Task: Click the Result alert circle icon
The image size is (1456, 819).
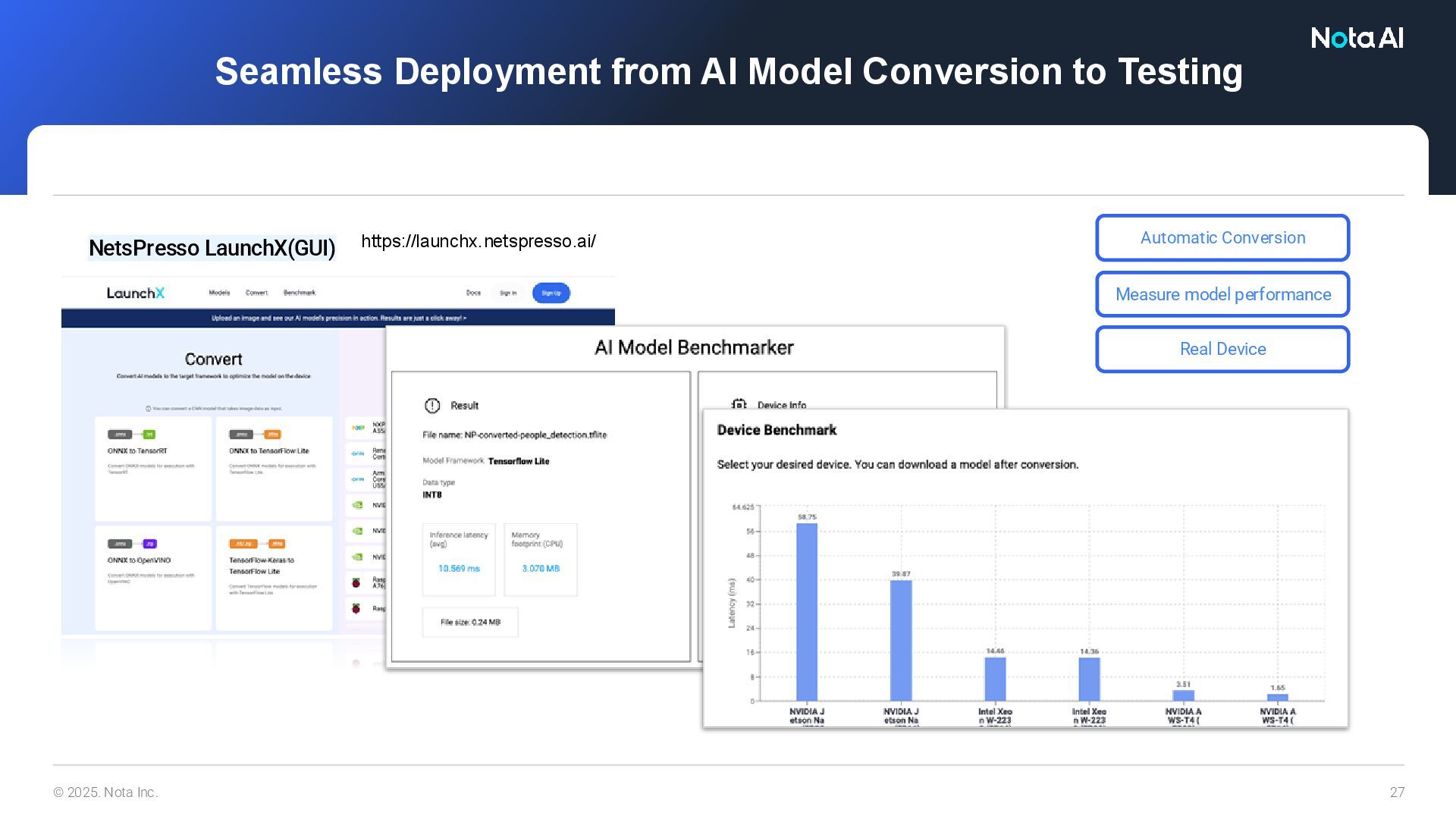Action: point(432,406)
